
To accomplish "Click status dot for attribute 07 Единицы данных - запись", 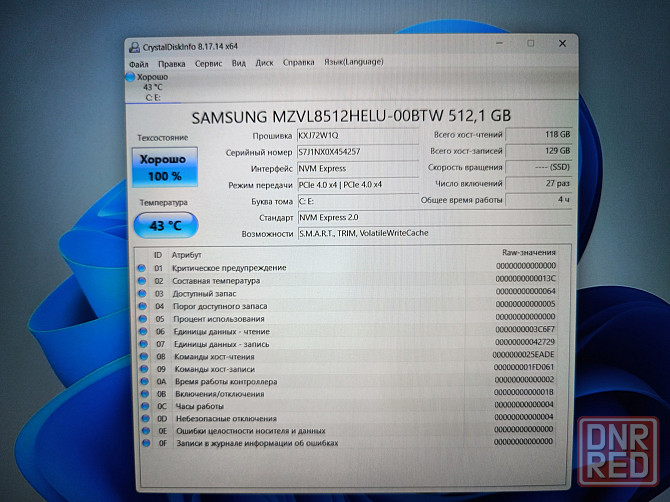I will pos(144,344).
